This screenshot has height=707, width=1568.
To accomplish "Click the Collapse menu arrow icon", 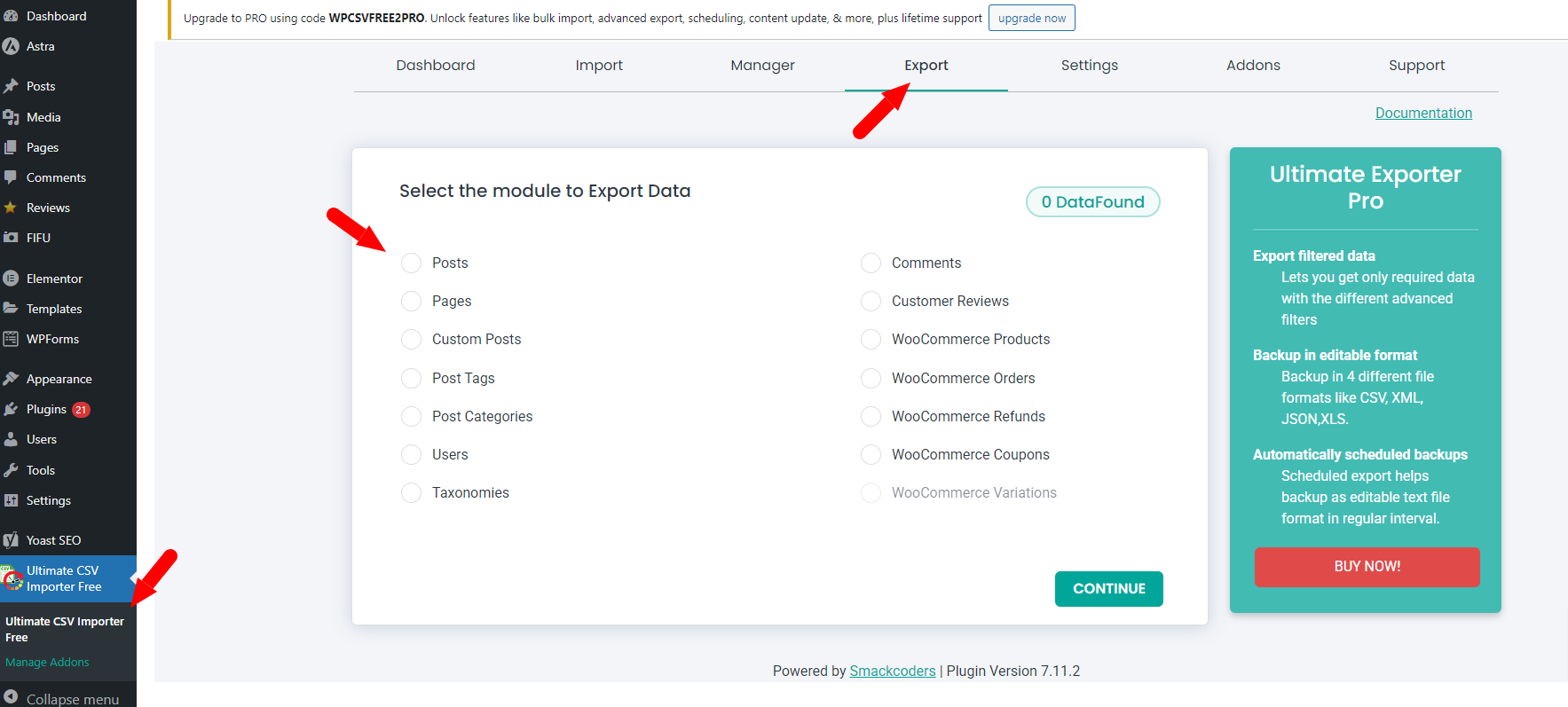I will pyautogui.click(x=11, y=697).
